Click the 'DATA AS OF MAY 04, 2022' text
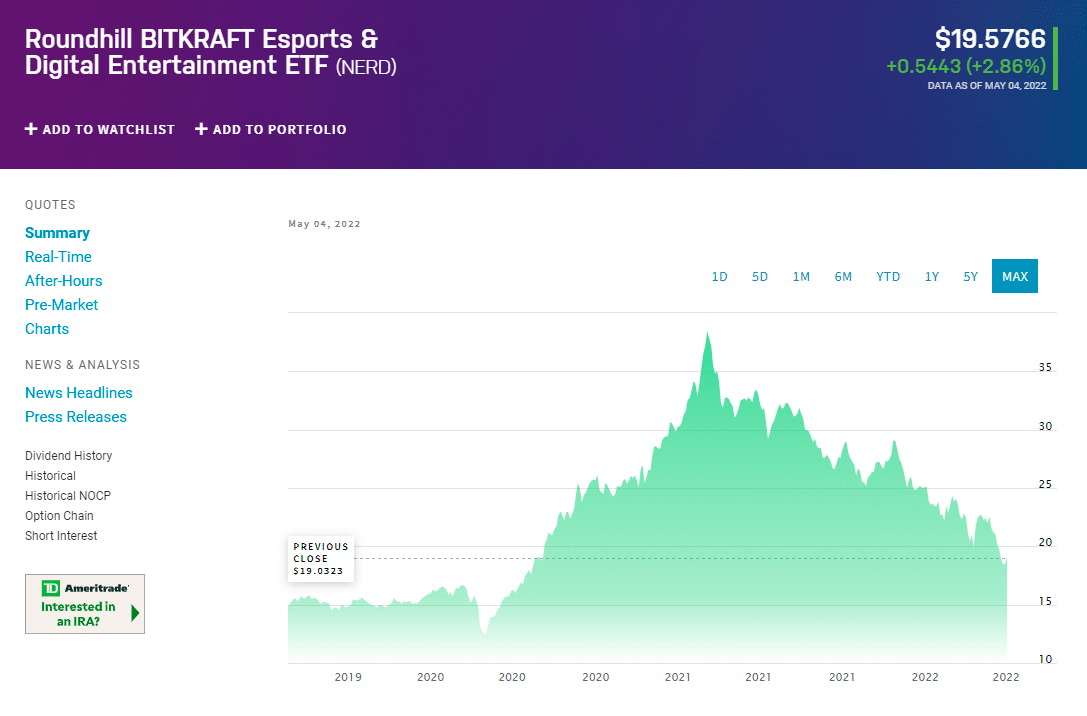1087x716 pixels. pyautogui.click(x=987, y=86)
